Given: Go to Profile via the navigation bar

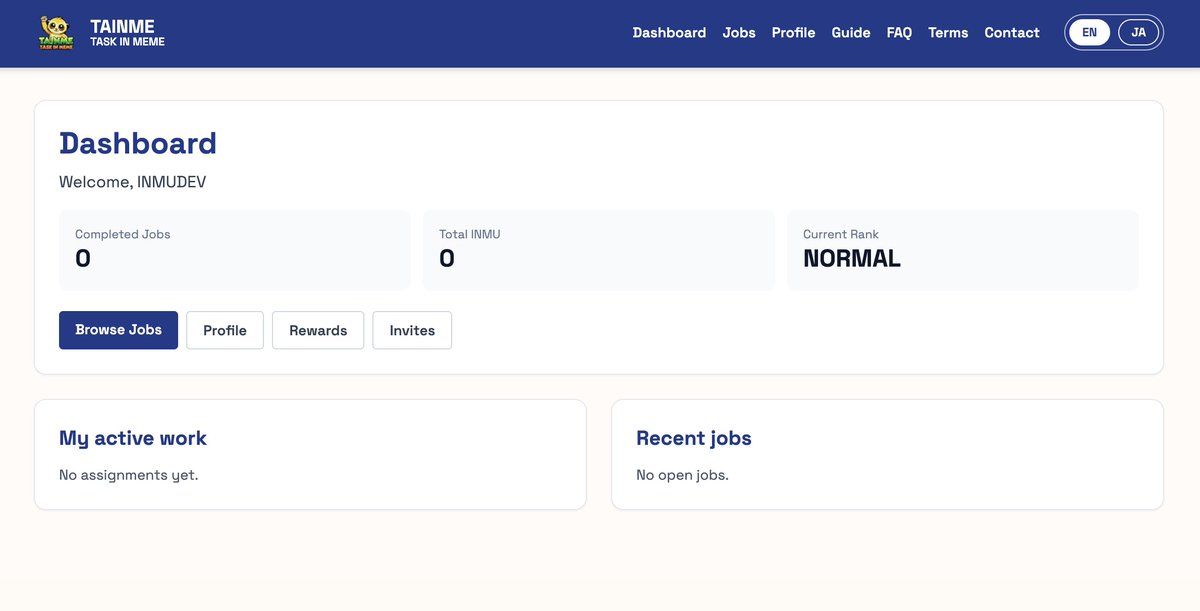Looking at the screenshot, I should click(793, 32).
